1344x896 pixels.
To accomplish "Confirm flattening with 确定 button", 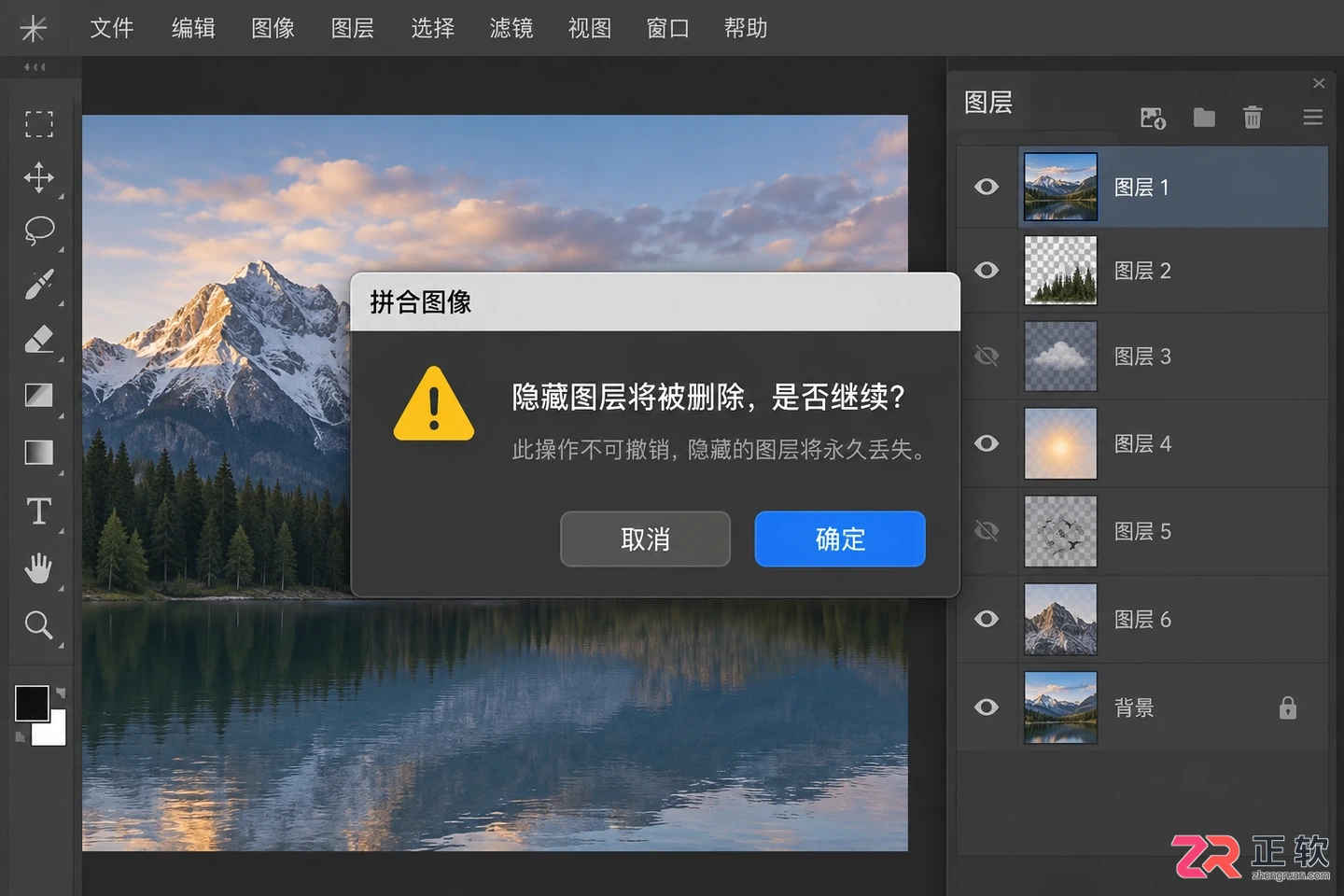I will coord(840,539).
